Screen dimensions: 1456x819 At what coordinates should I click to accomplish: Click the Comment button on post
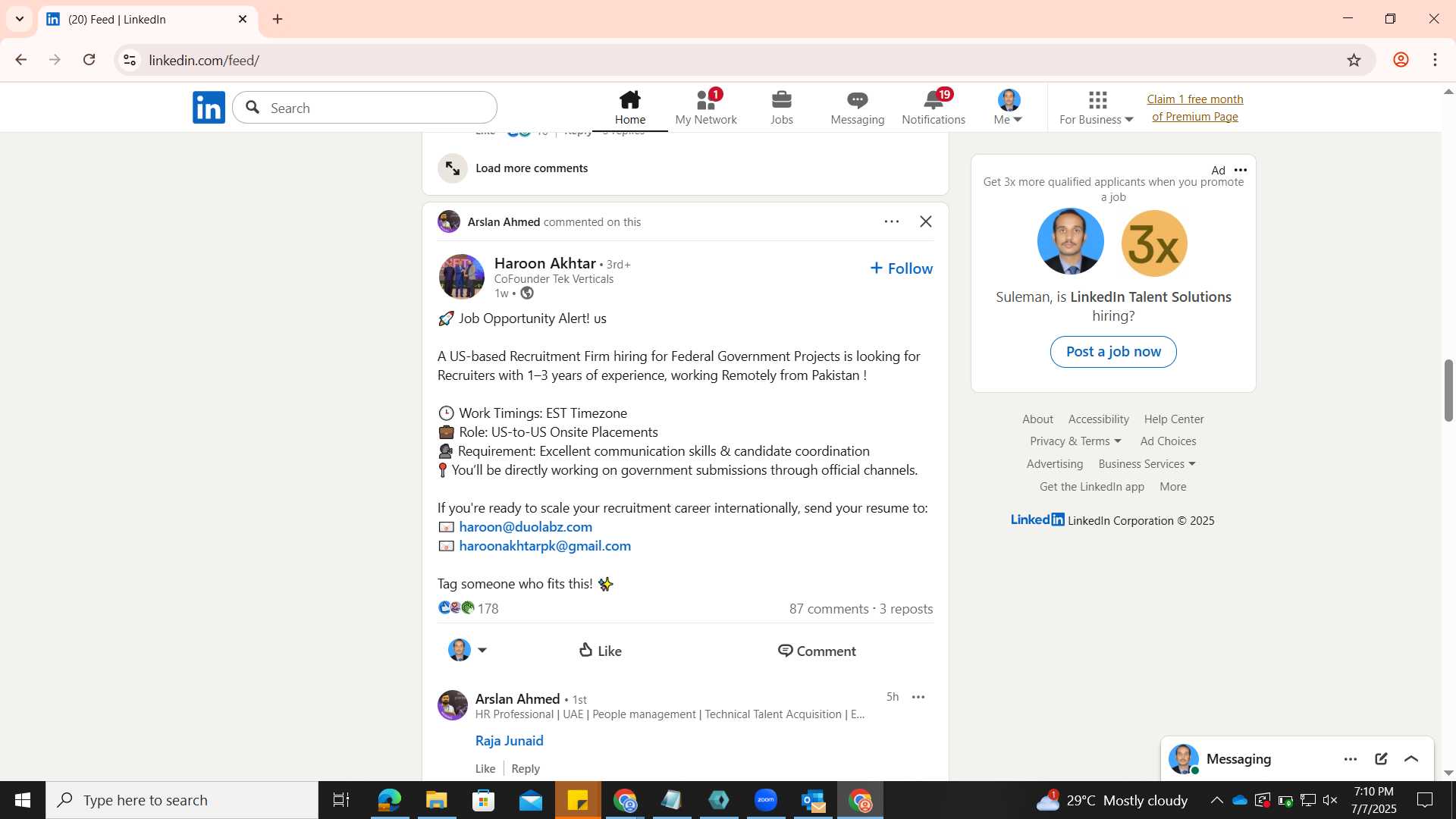tap(817, 651)
